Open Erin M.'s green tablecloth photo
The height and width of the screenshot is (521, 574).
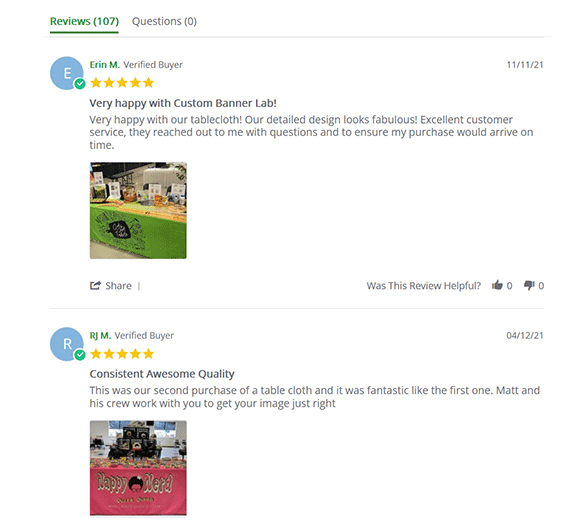(x=138, y=211)
